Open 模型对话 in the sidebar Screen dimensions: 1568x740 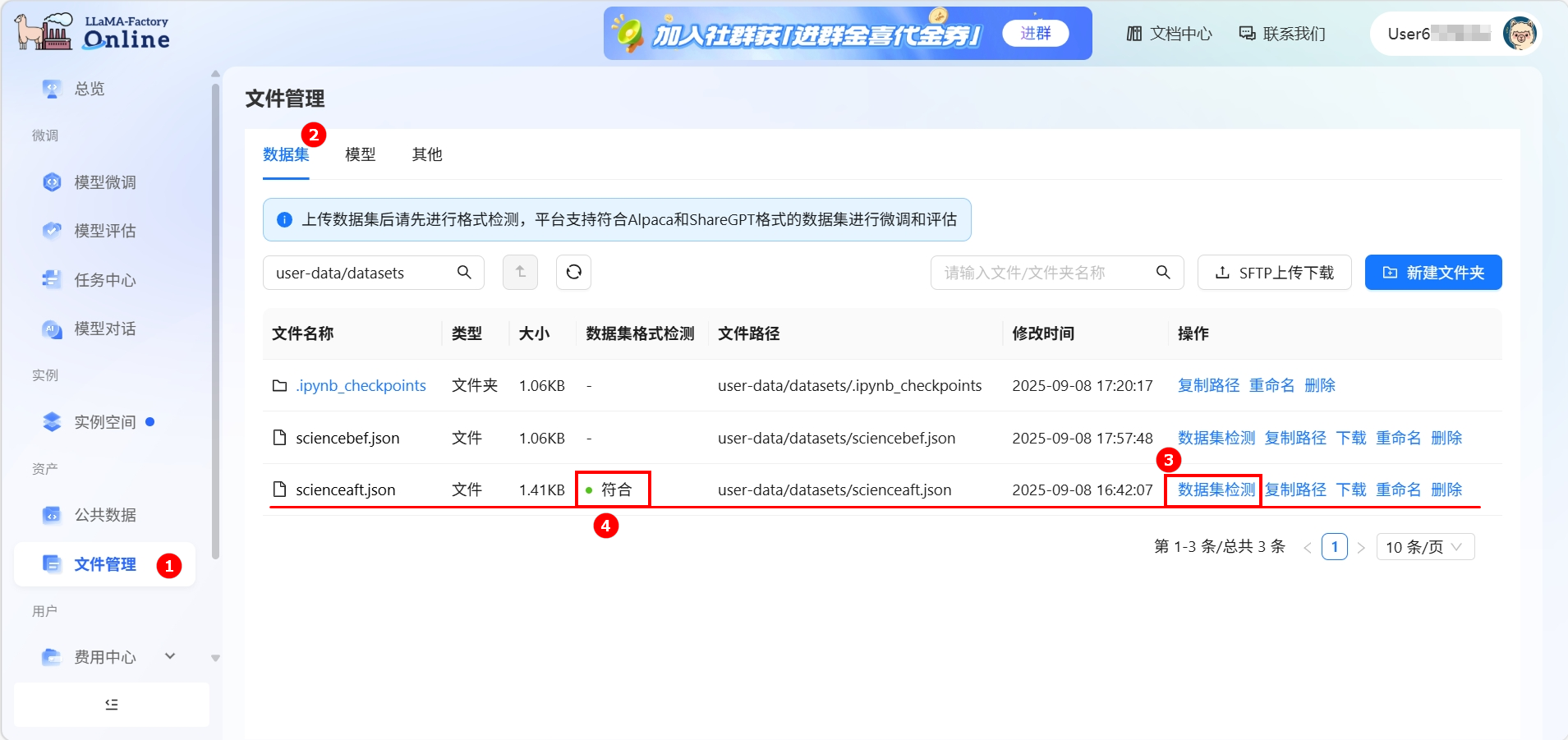[105, 329]
